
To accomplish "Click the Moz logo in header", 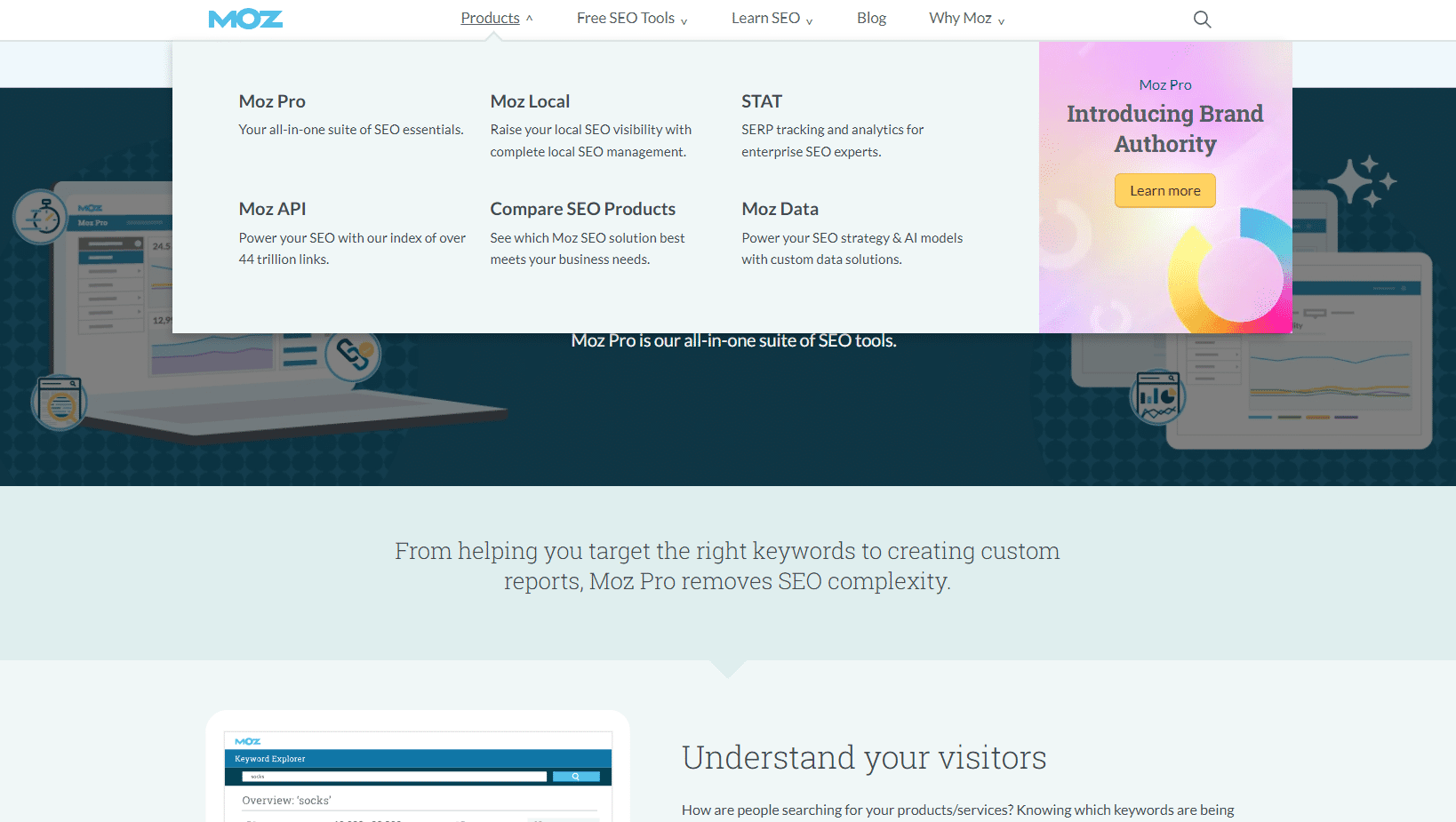I will click(x=245, y=19).
